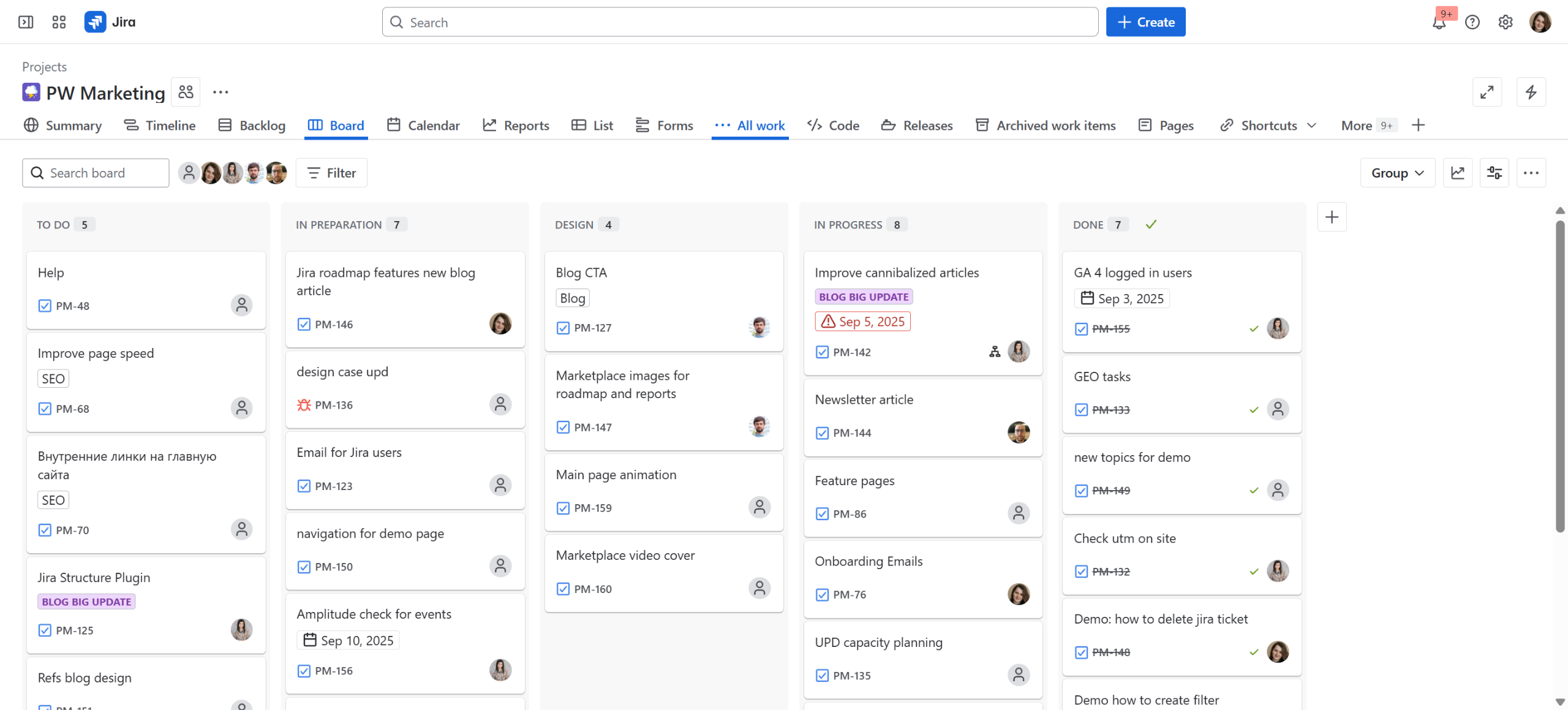Open view settings sliders icon

click(x=1494, y=173)
